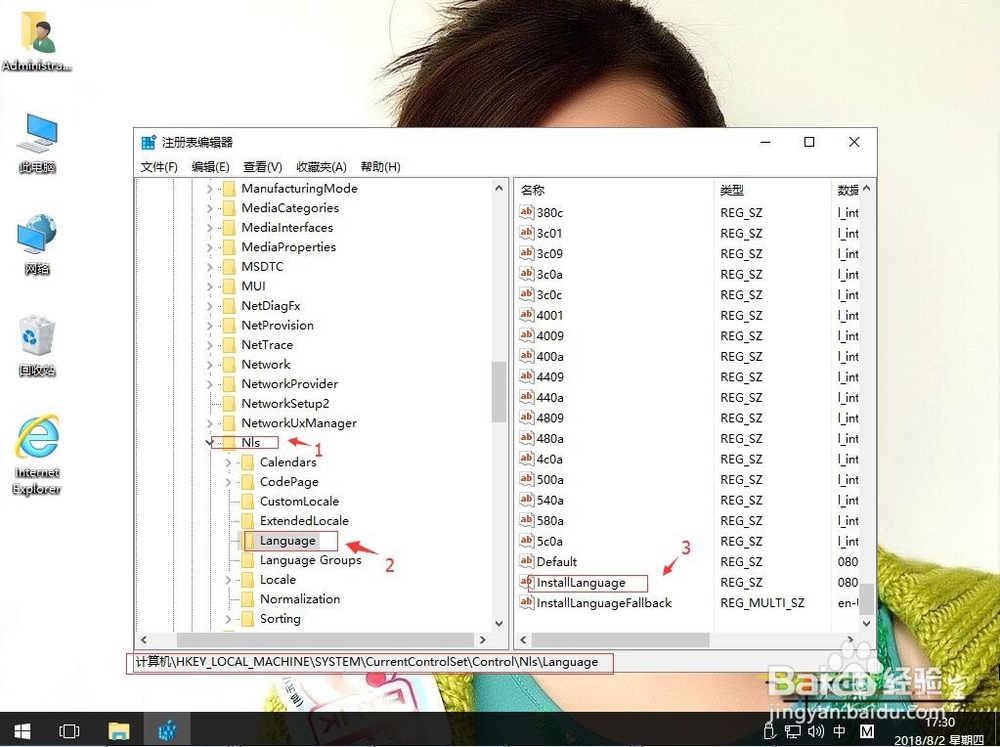Open the 编辑(E) menu
Image resolution: width=1000 pixels, height=747 pixels.
210,166
